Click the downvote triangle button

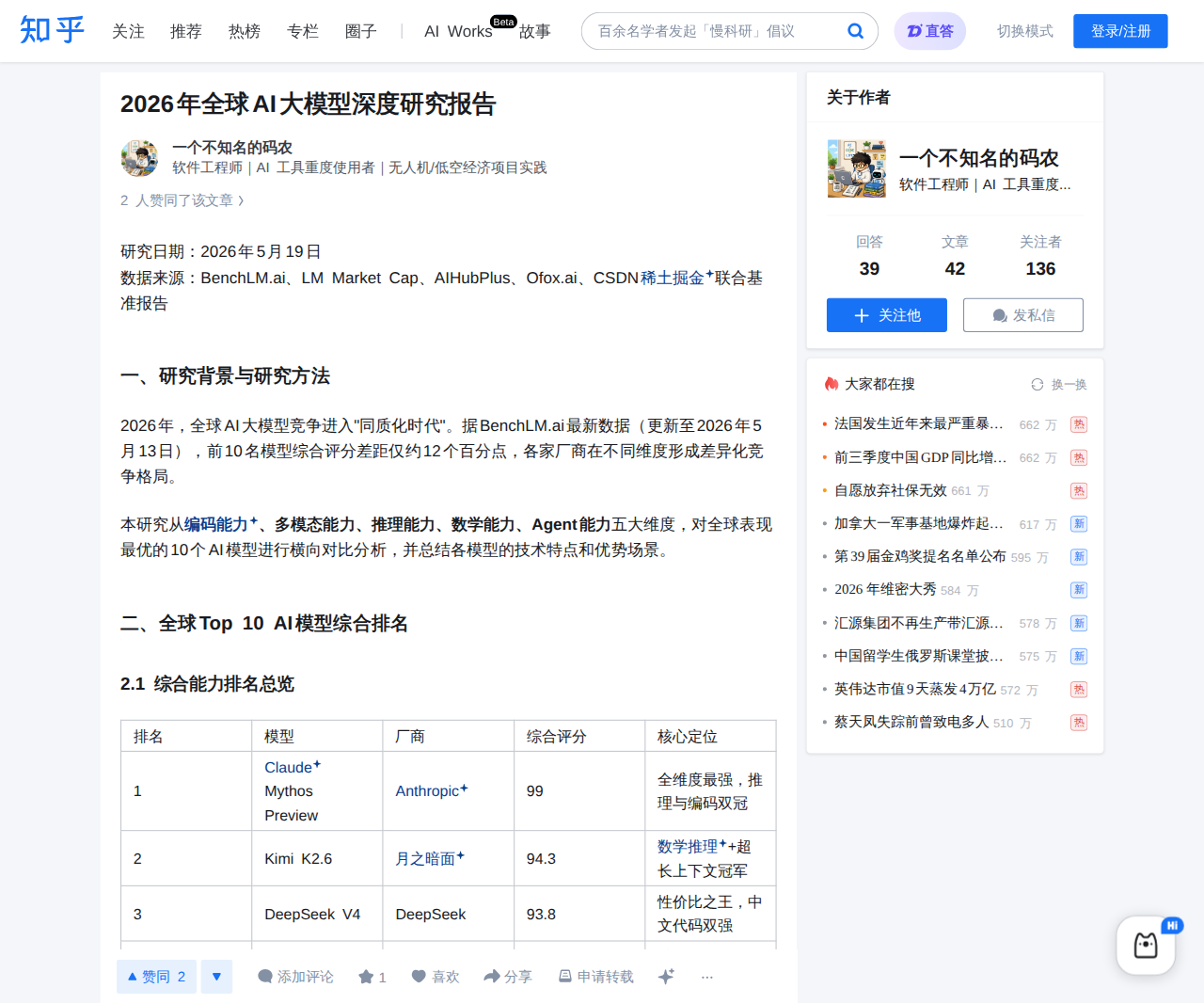tap(216, 977)
